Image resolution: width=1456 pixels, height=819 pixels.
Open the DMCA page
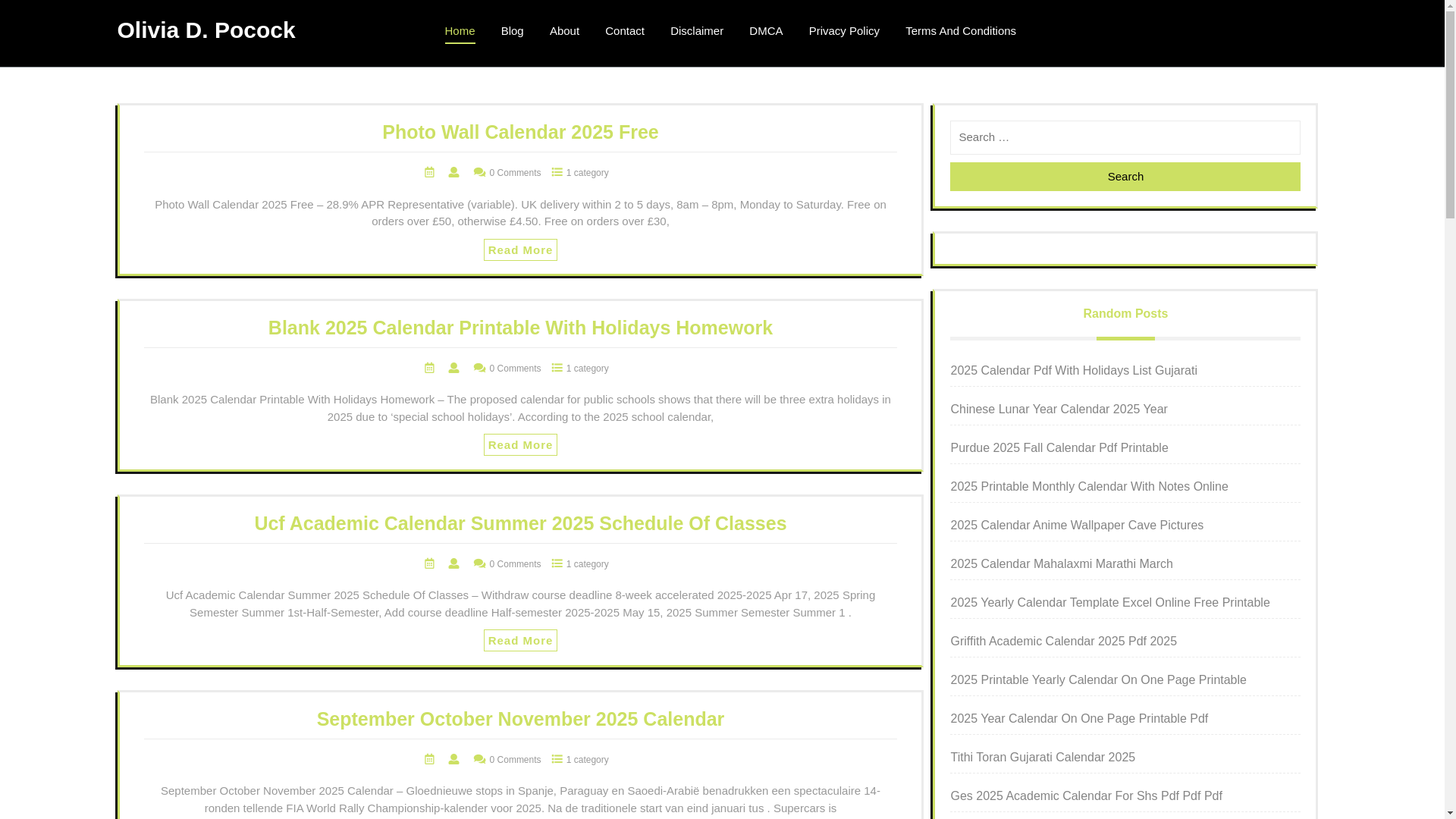pyautogui.click(x=766, y=31)
